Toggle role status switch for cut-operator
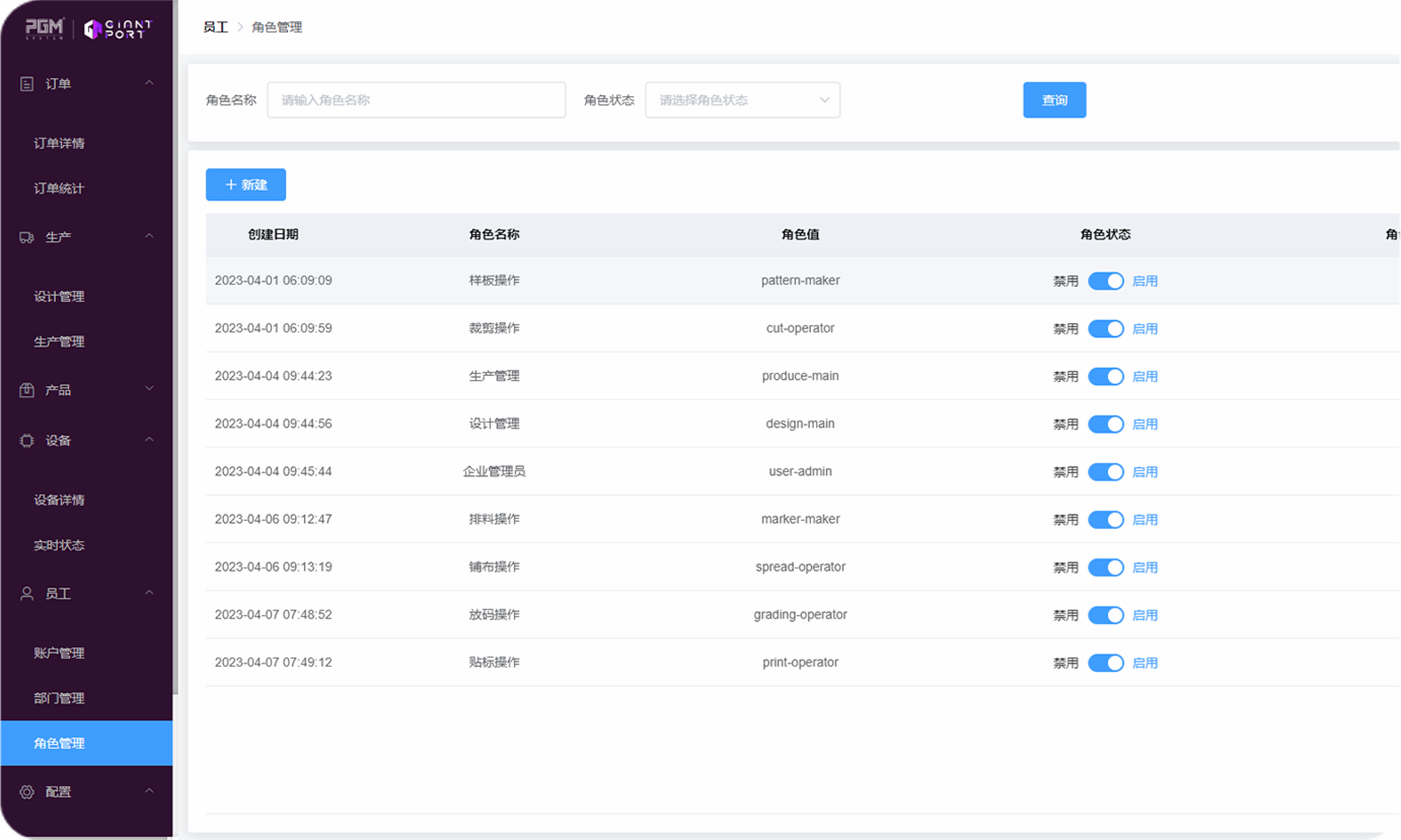Image resolution: width=1401 pixels, height=840 pixels. click(x=1106, y=329)
